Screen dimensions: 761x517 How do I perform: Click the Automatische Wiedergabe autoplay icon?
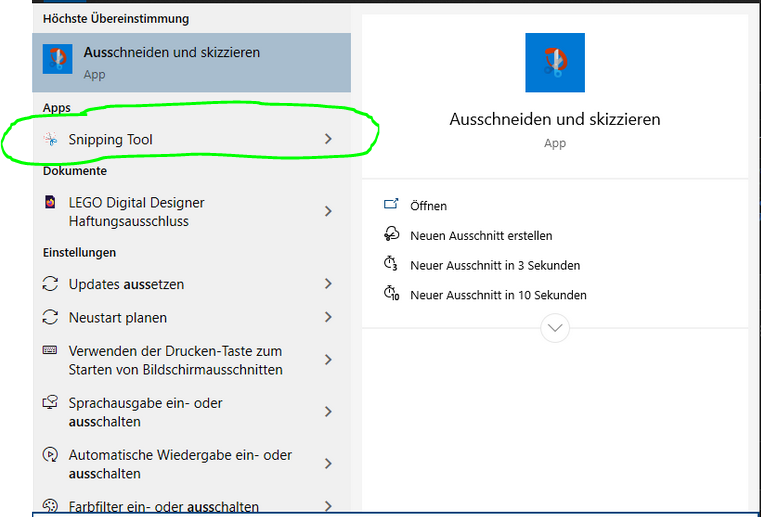pos(50,454)
